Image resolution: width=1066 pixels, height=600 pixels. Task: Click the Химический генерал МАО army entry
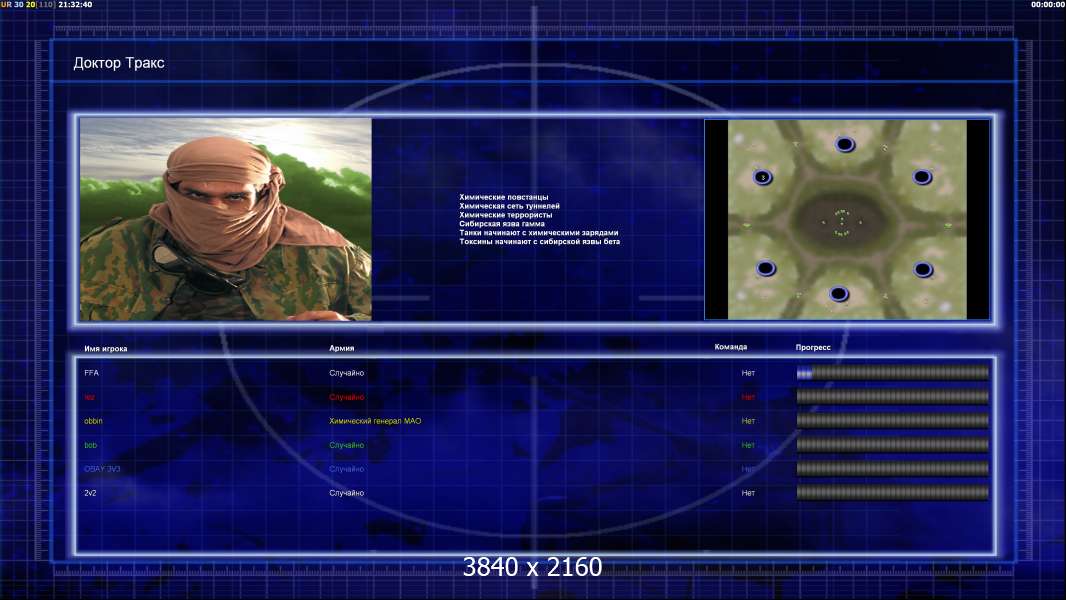[375, 421]
